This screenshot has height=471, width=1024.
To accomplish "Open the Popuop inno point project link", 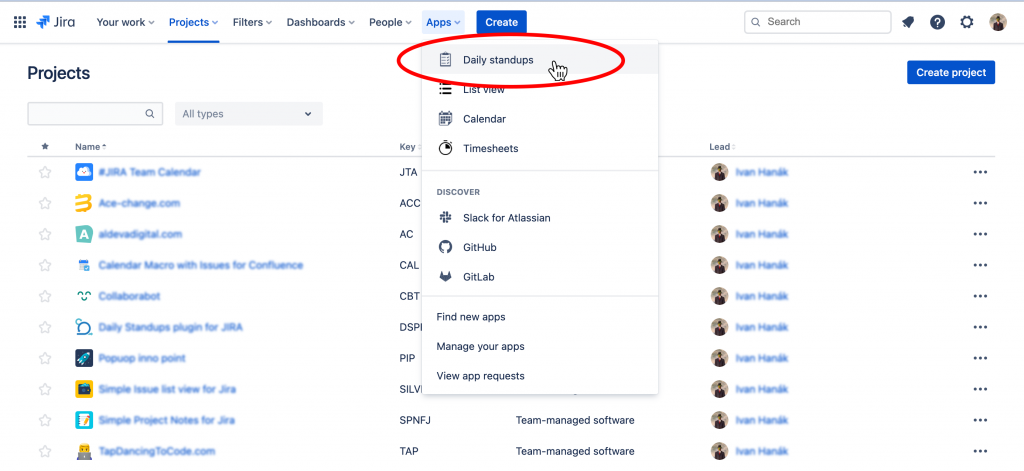I will coord(142,358).
